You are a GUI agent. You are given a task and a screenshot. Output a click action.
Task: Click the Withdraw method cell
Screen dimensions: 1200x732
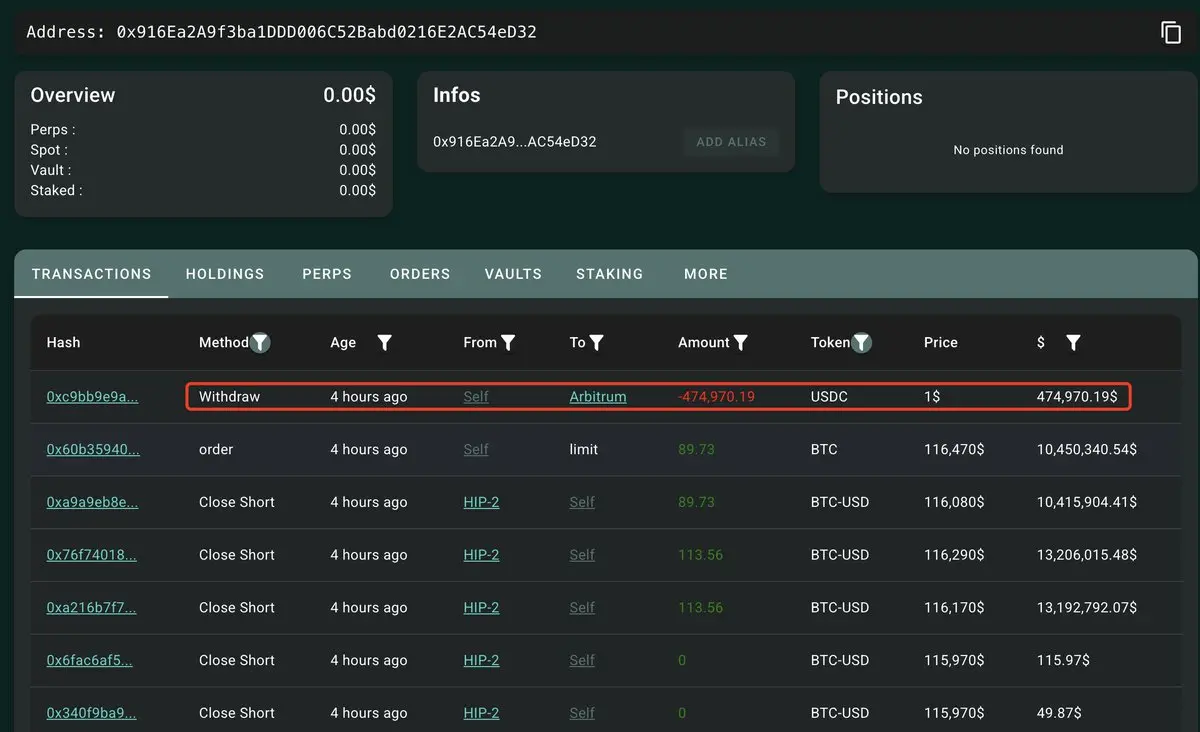click(229, 397)
